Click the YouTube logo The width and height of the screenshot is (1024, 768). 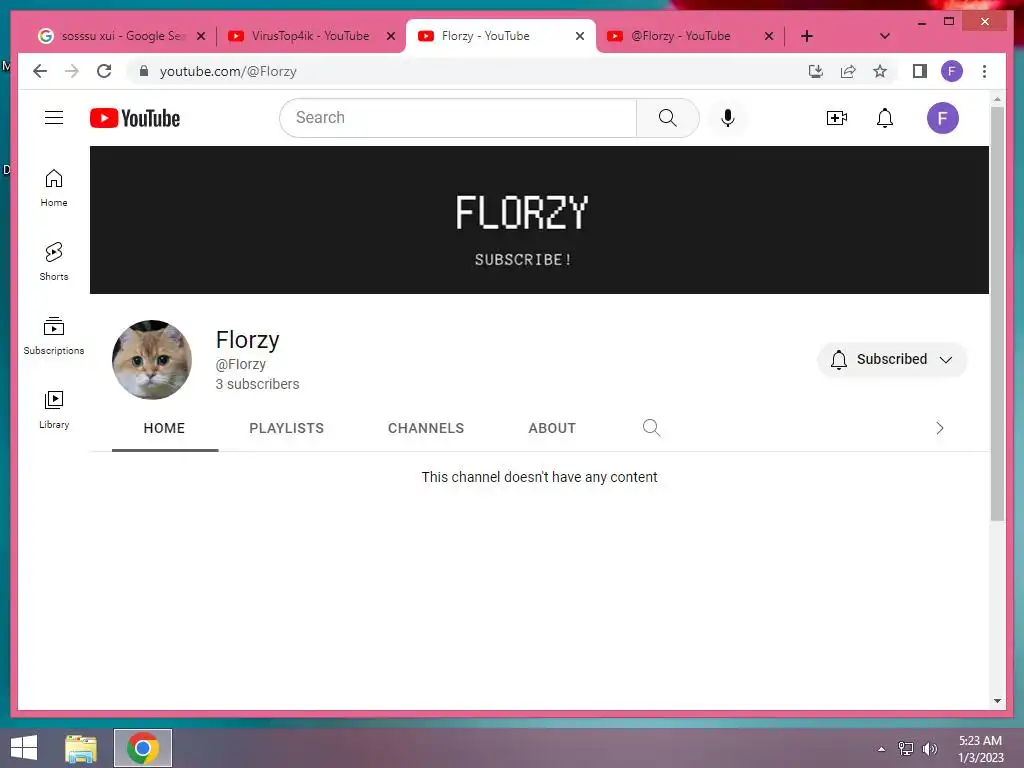click(135, 118)
